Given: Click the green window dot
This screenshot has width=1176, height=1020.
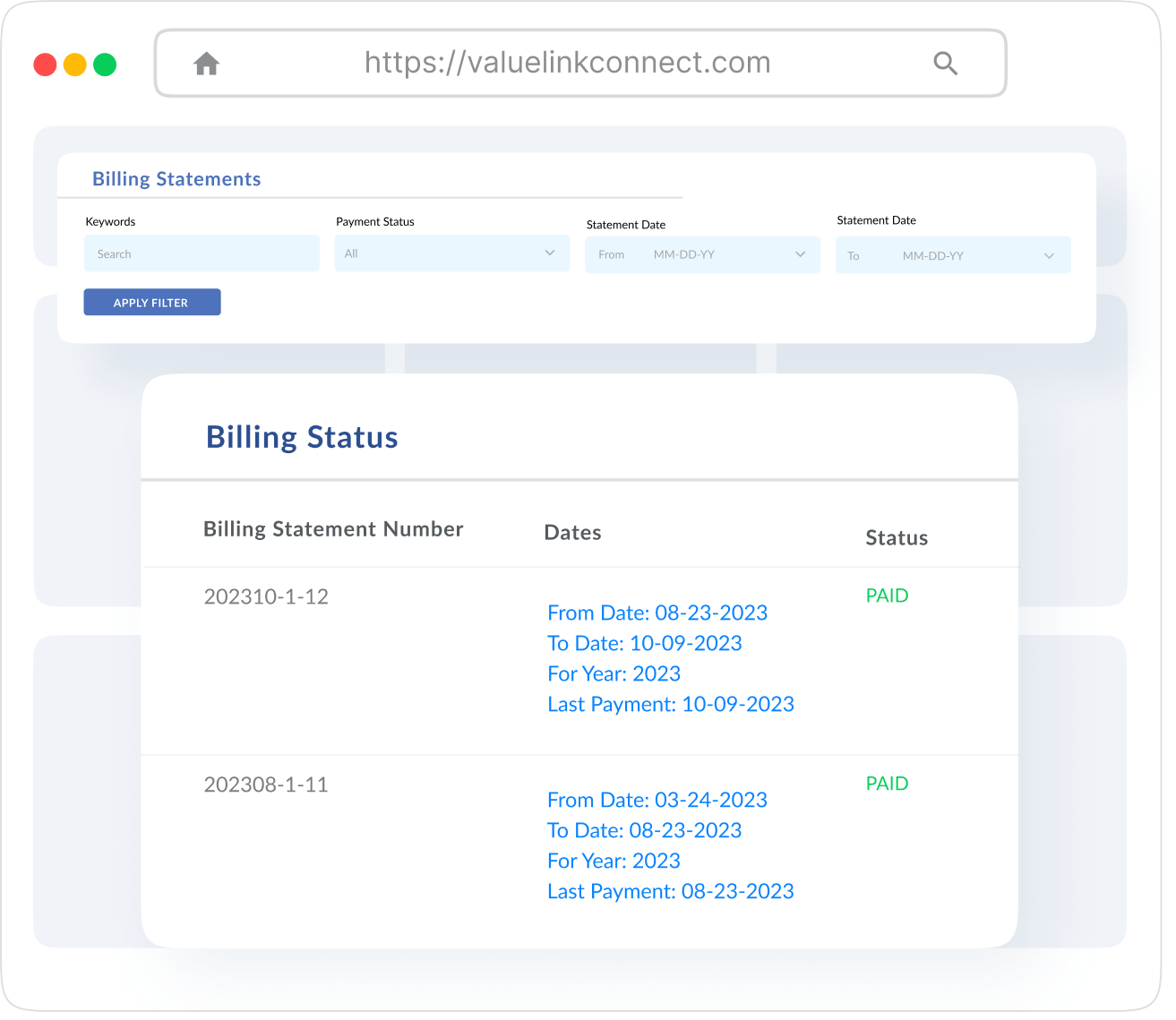Looking at the screenshot, I should 105,64.
